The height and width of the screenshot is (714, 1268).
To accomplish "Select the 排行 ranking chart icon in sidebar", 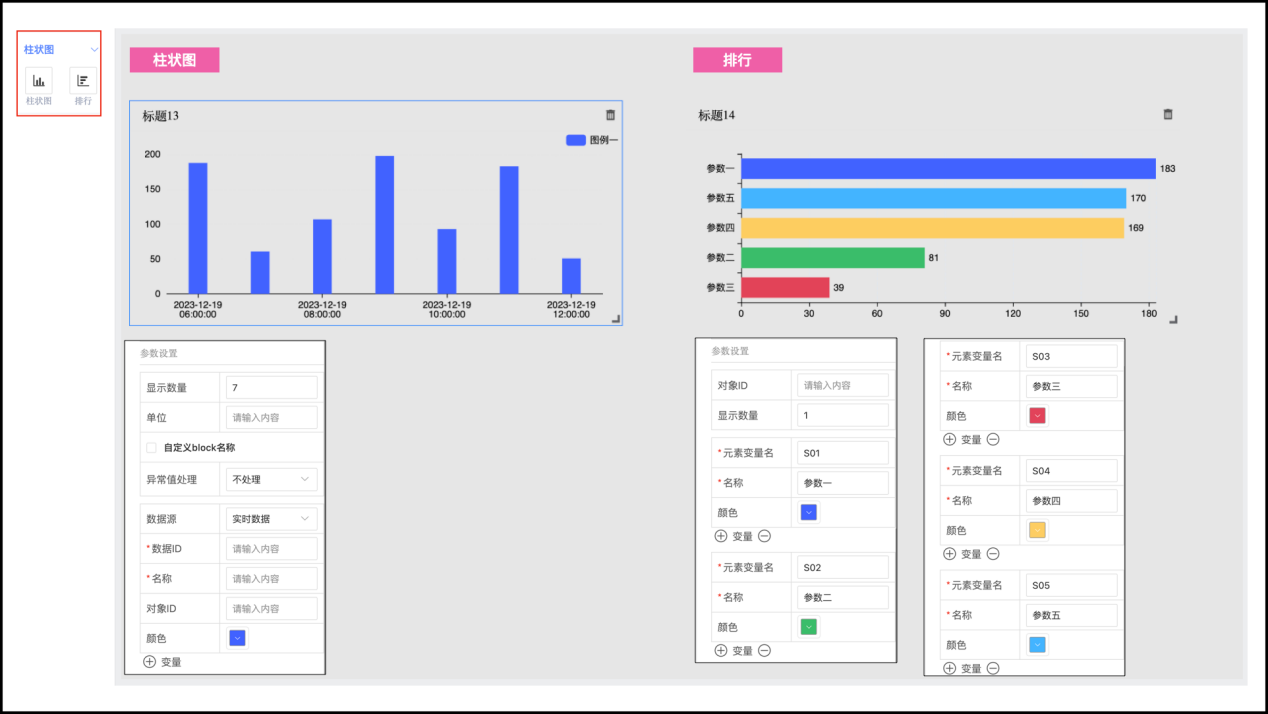I will point(83,81).
